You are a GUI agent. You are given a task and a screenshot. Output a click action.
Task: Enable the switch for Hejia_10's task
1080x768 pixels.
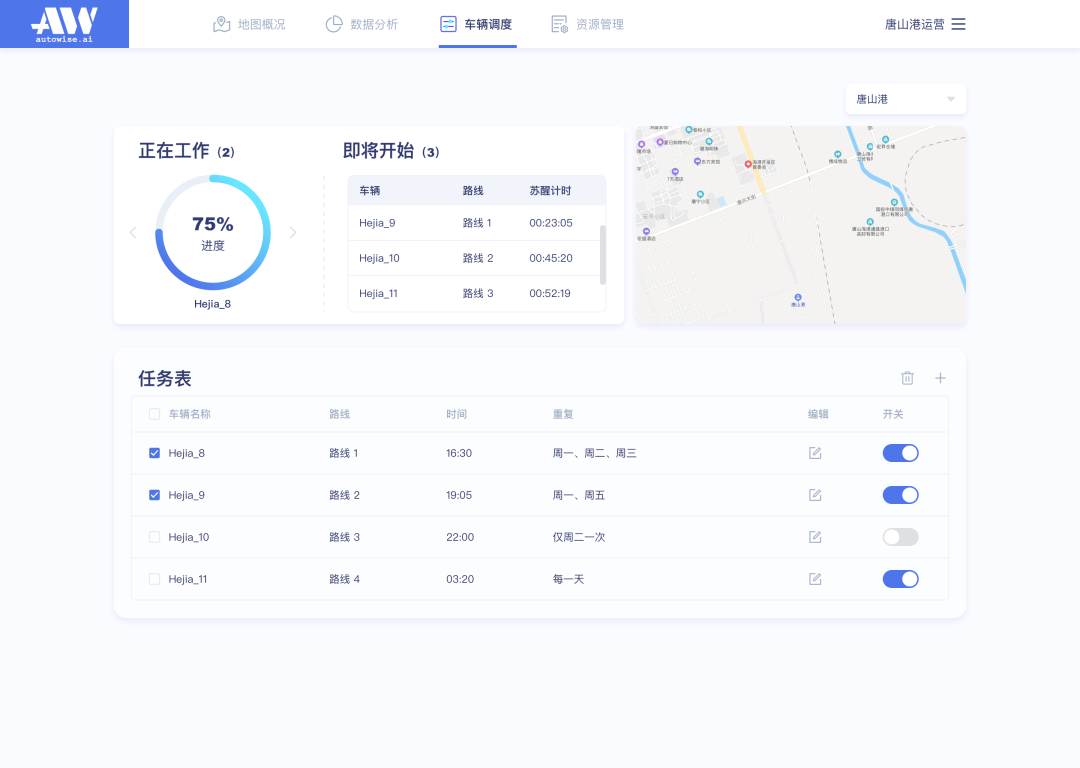coord(900,537)
